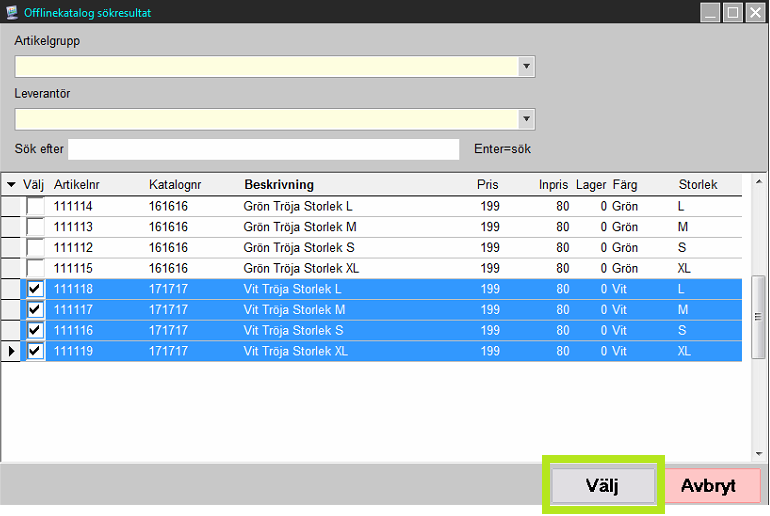Cancel with the Avbryt button

click(x=708, y=487)
